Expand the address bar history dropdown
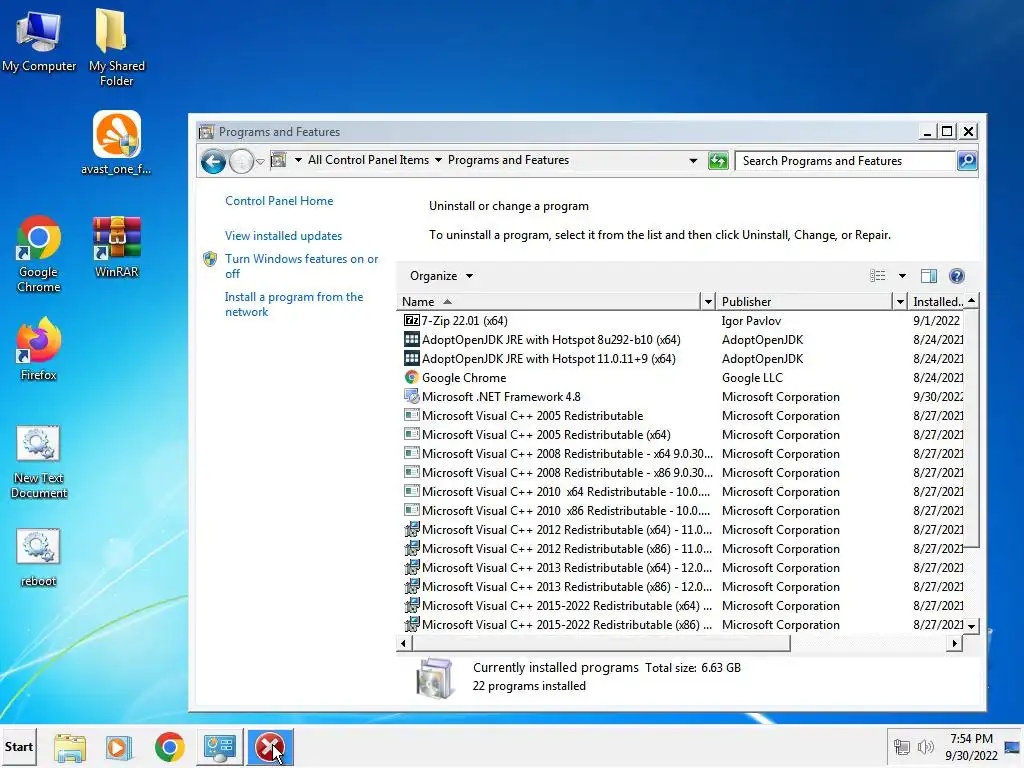Image resolution: width=1024 pixels, height=768 pixels. click(693, 161)
